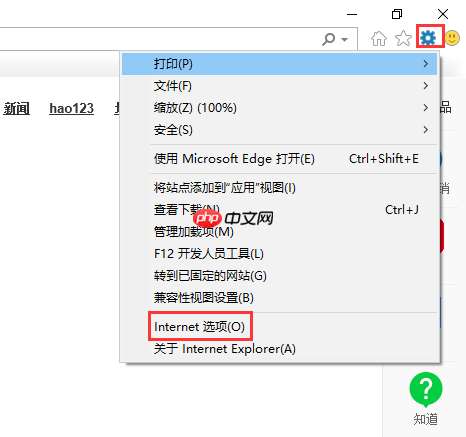Select 转到已固定的网站(G)
Image resolution: width=466 pixels, height=437 pixels.
pos(279,276)
